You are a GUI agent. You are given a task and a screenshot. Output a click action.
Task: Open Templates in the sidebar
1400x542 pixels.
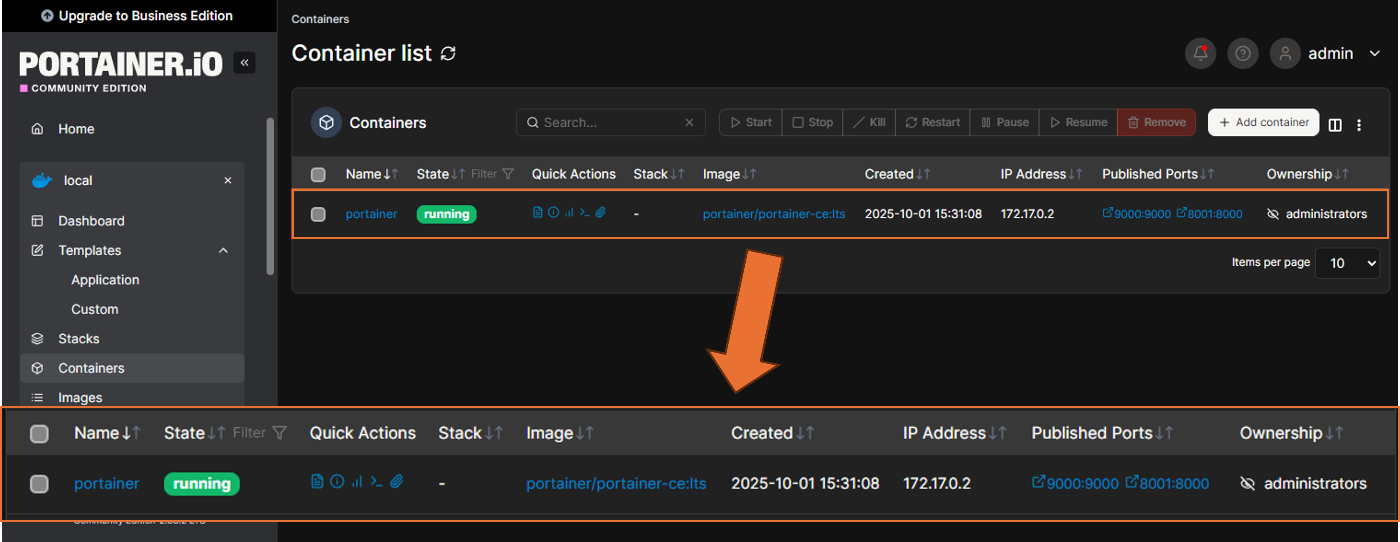click(90, 250)
